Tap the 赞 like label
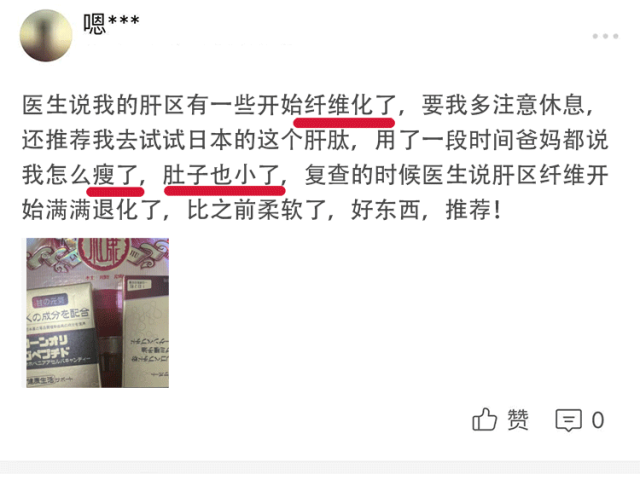 pos(518,420)
